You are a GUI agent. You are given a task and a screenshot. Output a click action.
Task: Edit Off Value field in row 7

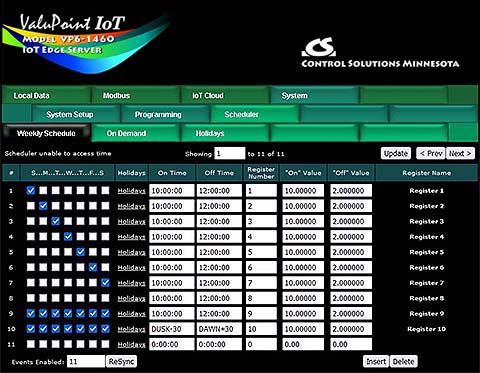(x=351, y=283)
